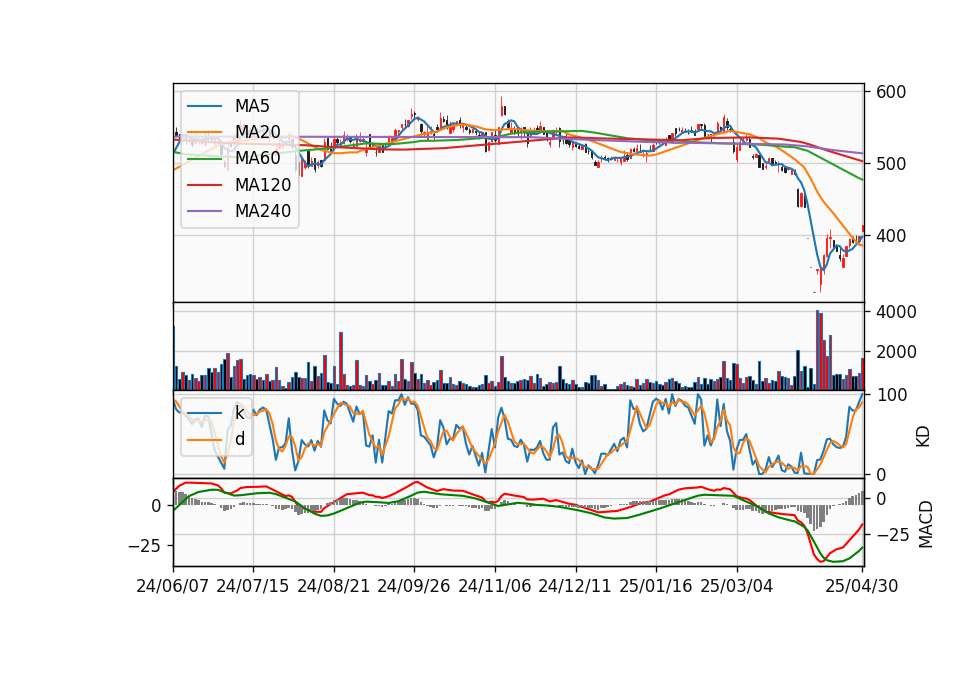Click the MA240 legend label
Image resolution: width=960 pixels, height=690 pixels.
263,211
